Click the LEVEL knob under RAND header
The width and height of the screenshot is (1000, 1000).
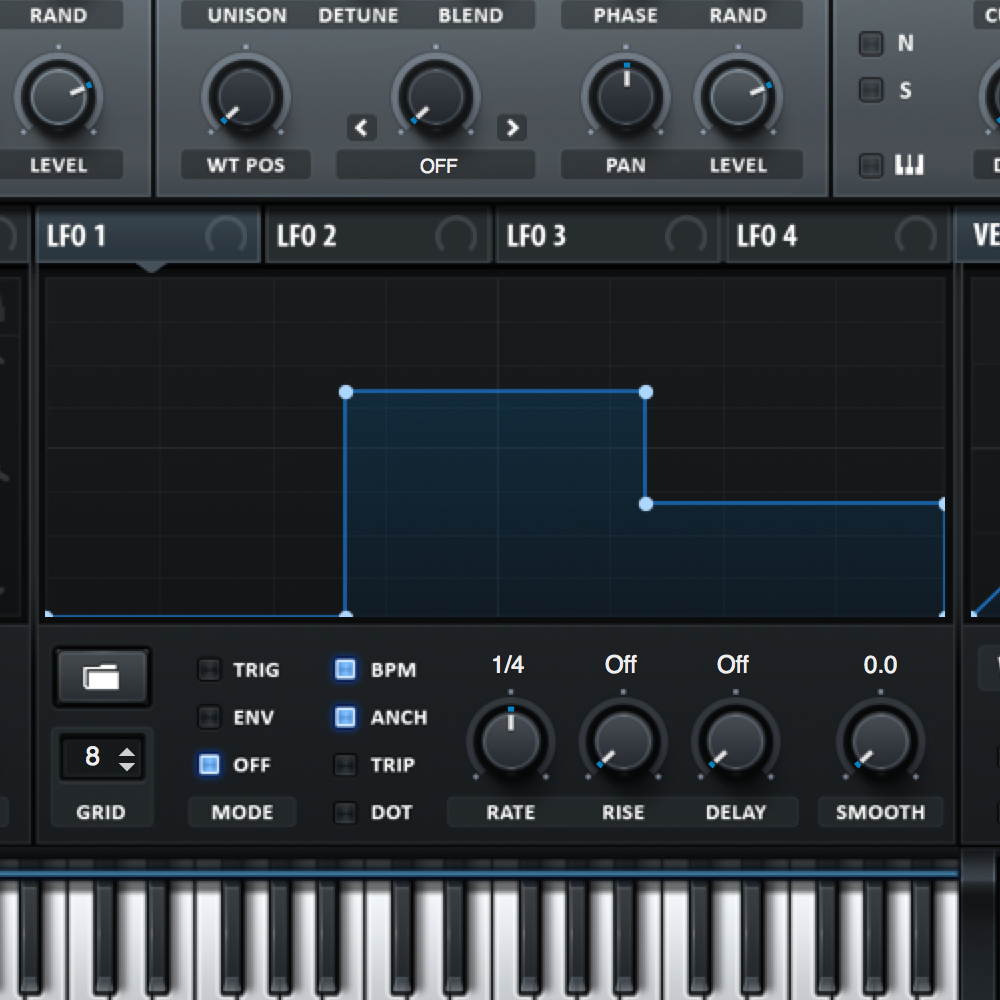coord(58,97)
